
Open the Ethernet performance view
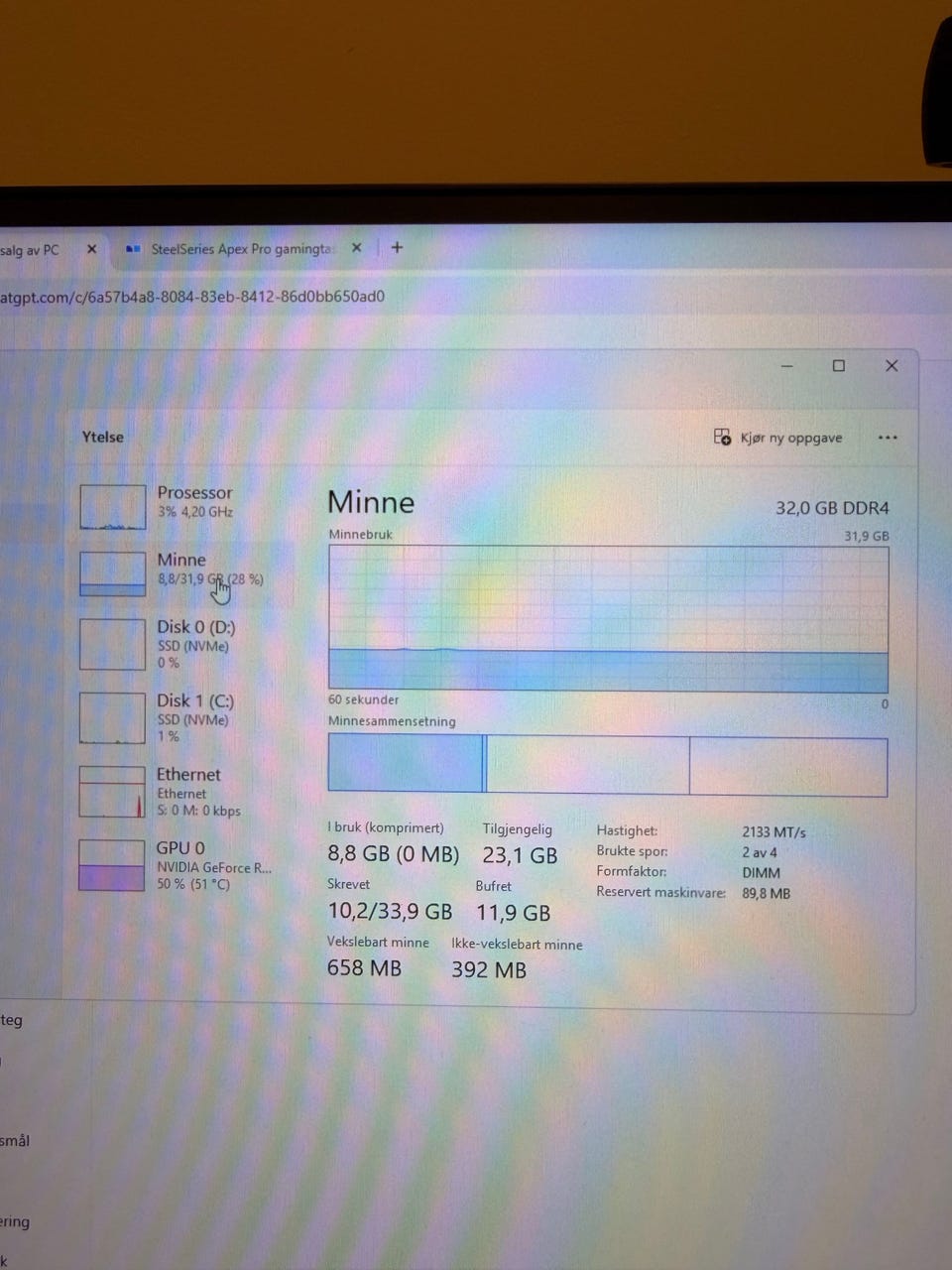point(185,792)
